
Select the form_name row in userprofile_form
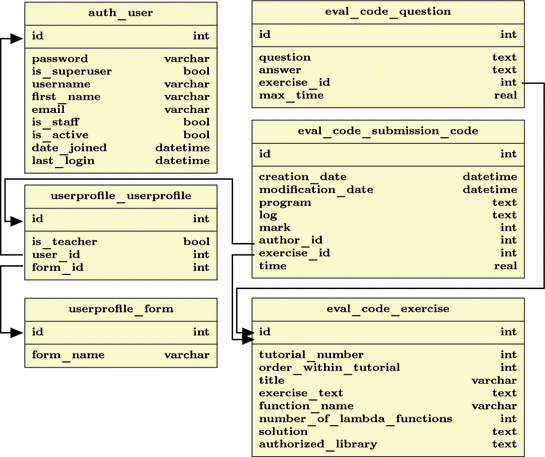(x=121, y=355)
